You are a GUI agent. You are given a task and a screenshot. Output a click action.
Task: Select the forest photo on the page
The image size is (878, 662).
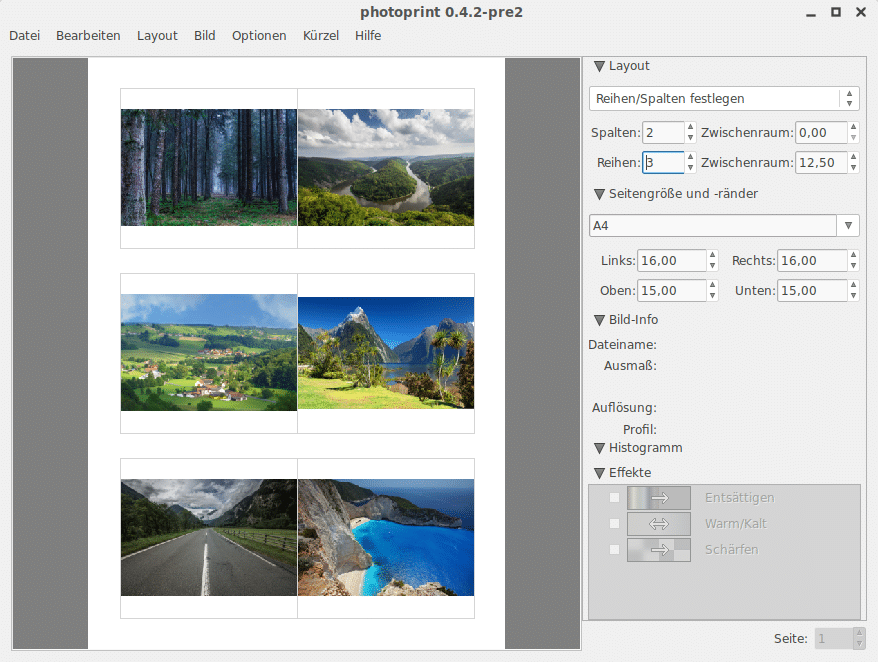click(209, 167)
